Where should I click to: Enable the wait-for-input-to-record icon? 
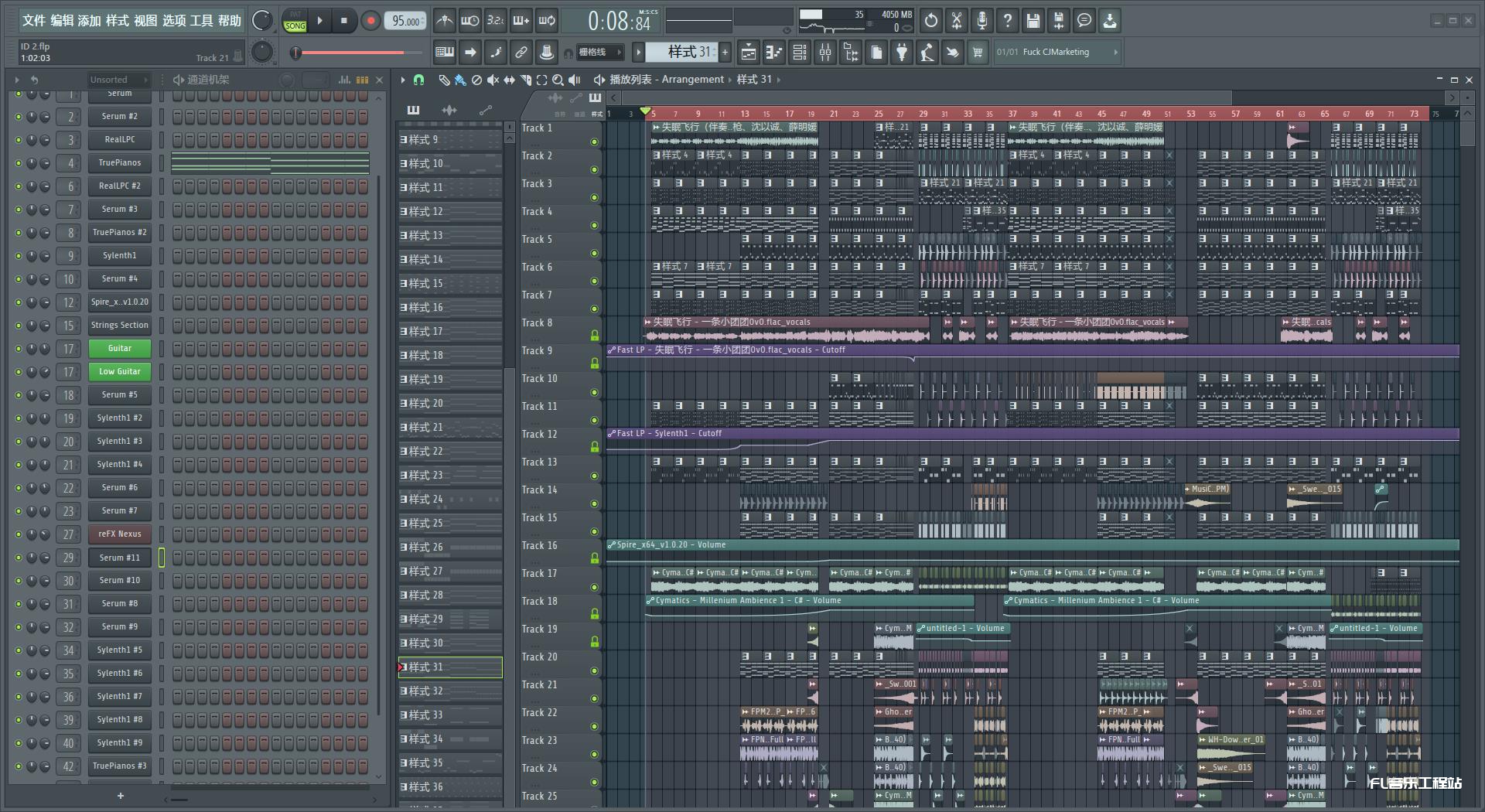coord(469,21)
